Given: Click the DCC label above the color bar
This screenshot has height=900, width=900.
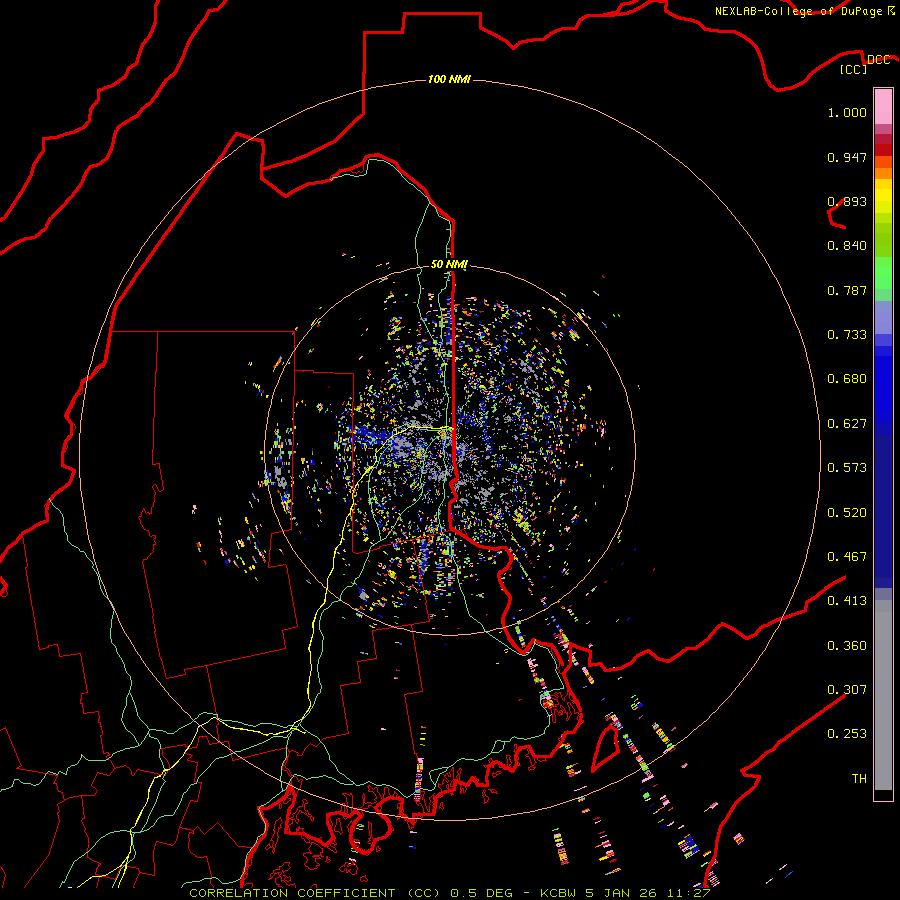Looking at the screenshot, I should pyautogui.click(x=878, y=60).
